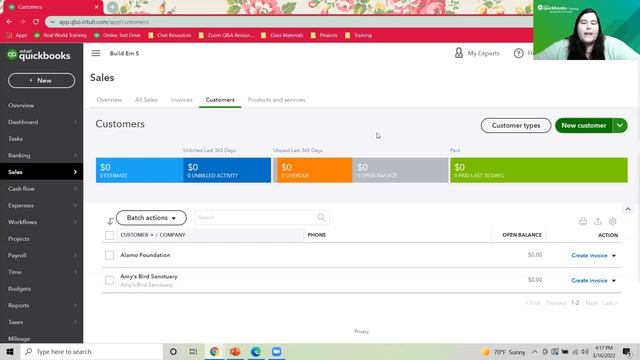Switch to the Overview sales tab
The width and height of the screenshot is (640, 360).
coord(109,100)
